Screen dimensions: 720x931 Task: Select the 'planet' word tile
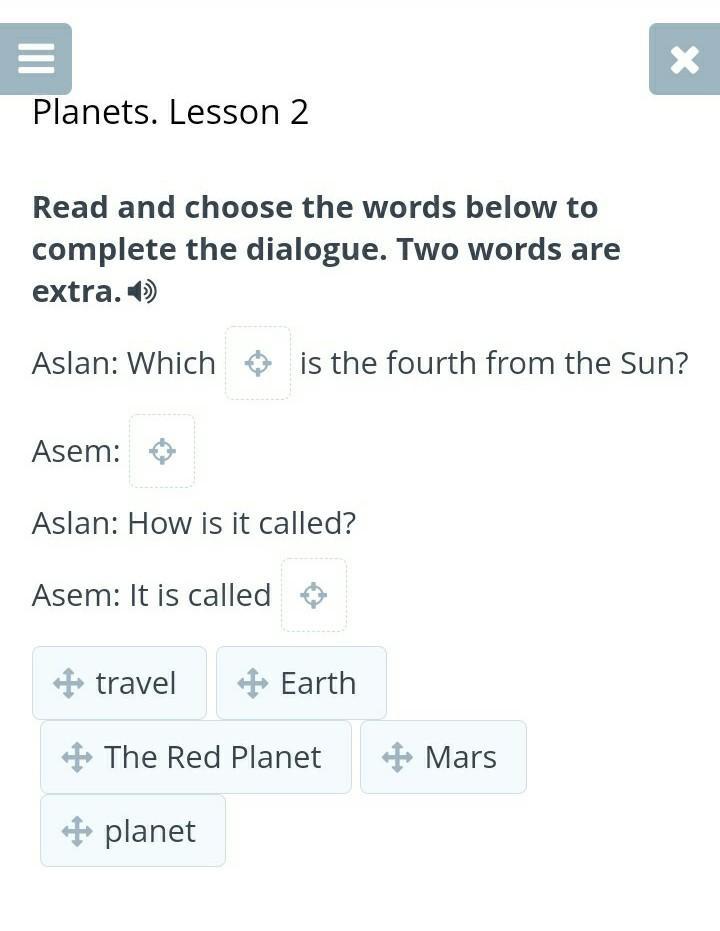tap(133, 831)
